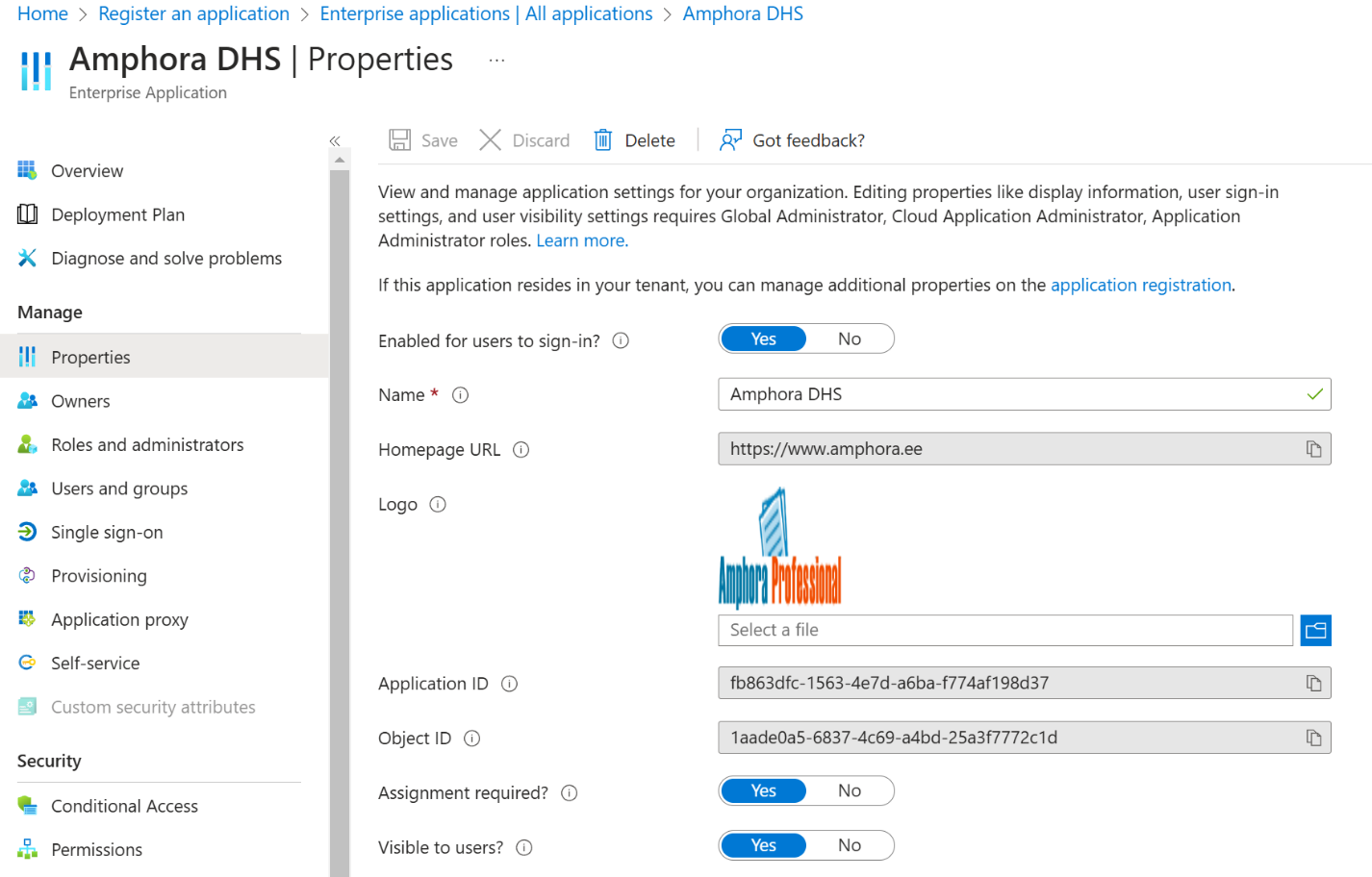Click the Application proxy icon
Viewport: 1372px width, 877px height.
27,619
